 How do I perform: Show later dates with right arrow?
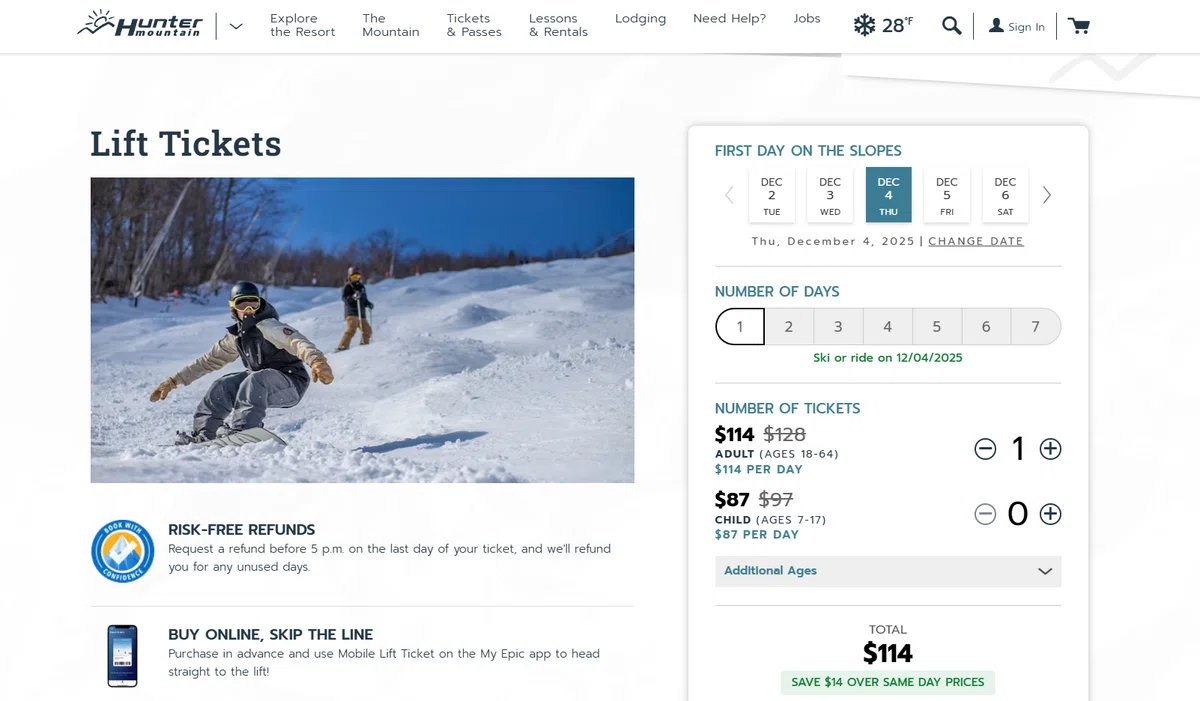coord(1047,195)
